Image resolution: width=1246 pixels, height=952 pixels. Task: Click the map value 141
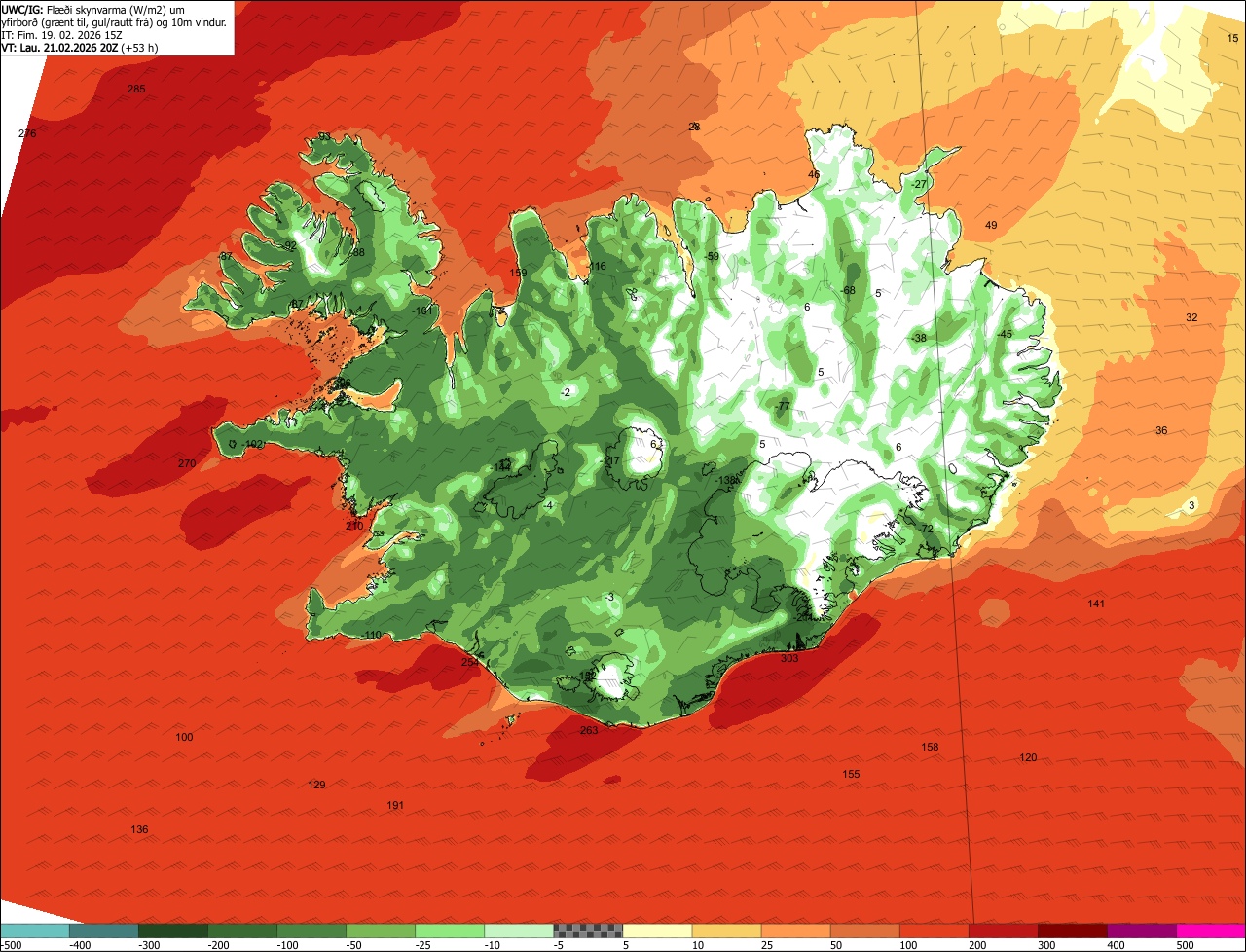(x=1096, y=604)
